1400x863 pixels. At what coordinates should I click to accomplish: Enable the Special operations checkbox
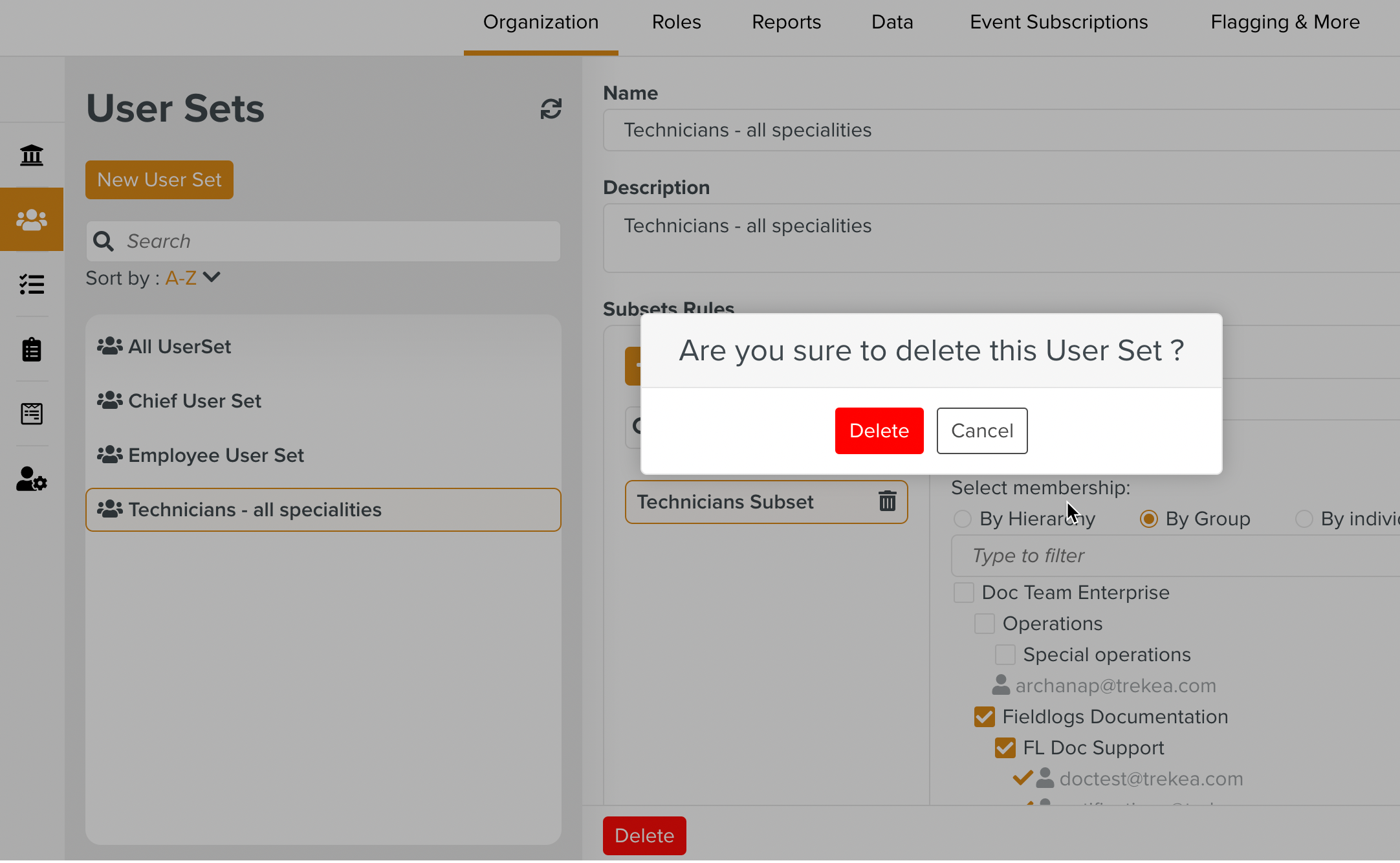tap(1005, 654)
